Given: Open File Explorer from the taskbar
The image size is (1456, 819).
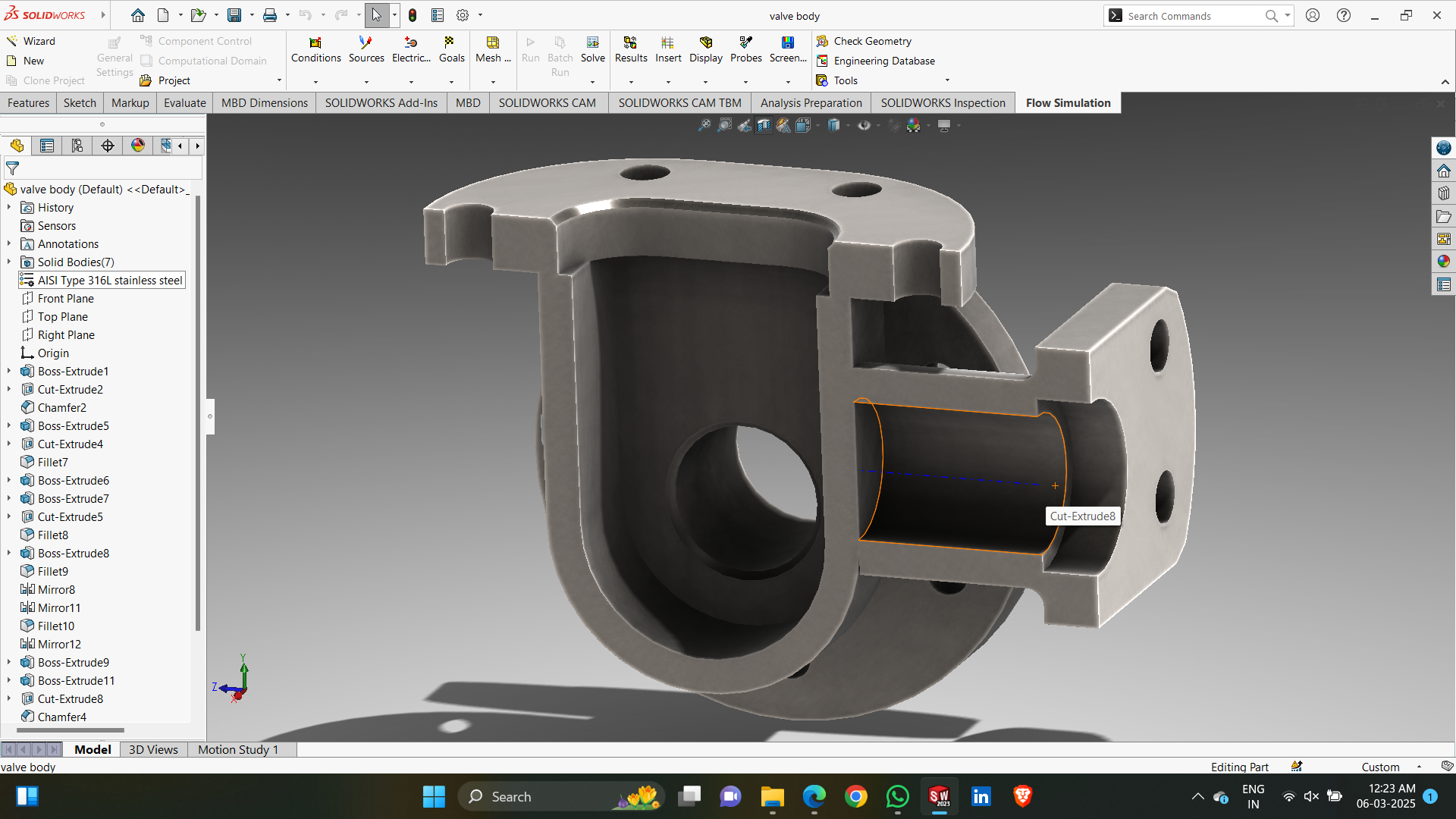Looking at the screenshot, I should pos(772,796).
